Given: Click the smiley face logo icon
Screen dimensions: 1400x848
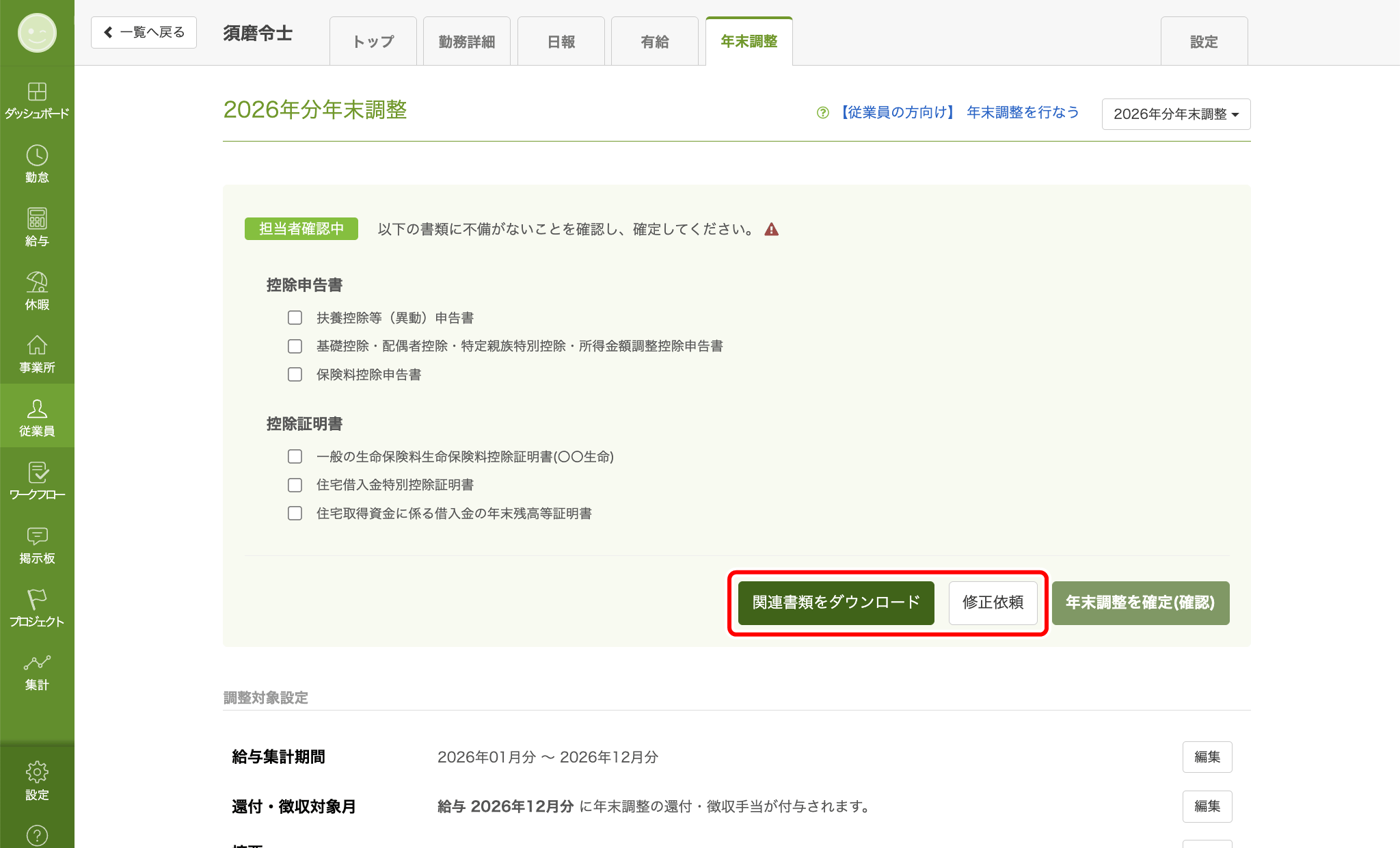Looking at the screenshot, I should click(37, 32).
